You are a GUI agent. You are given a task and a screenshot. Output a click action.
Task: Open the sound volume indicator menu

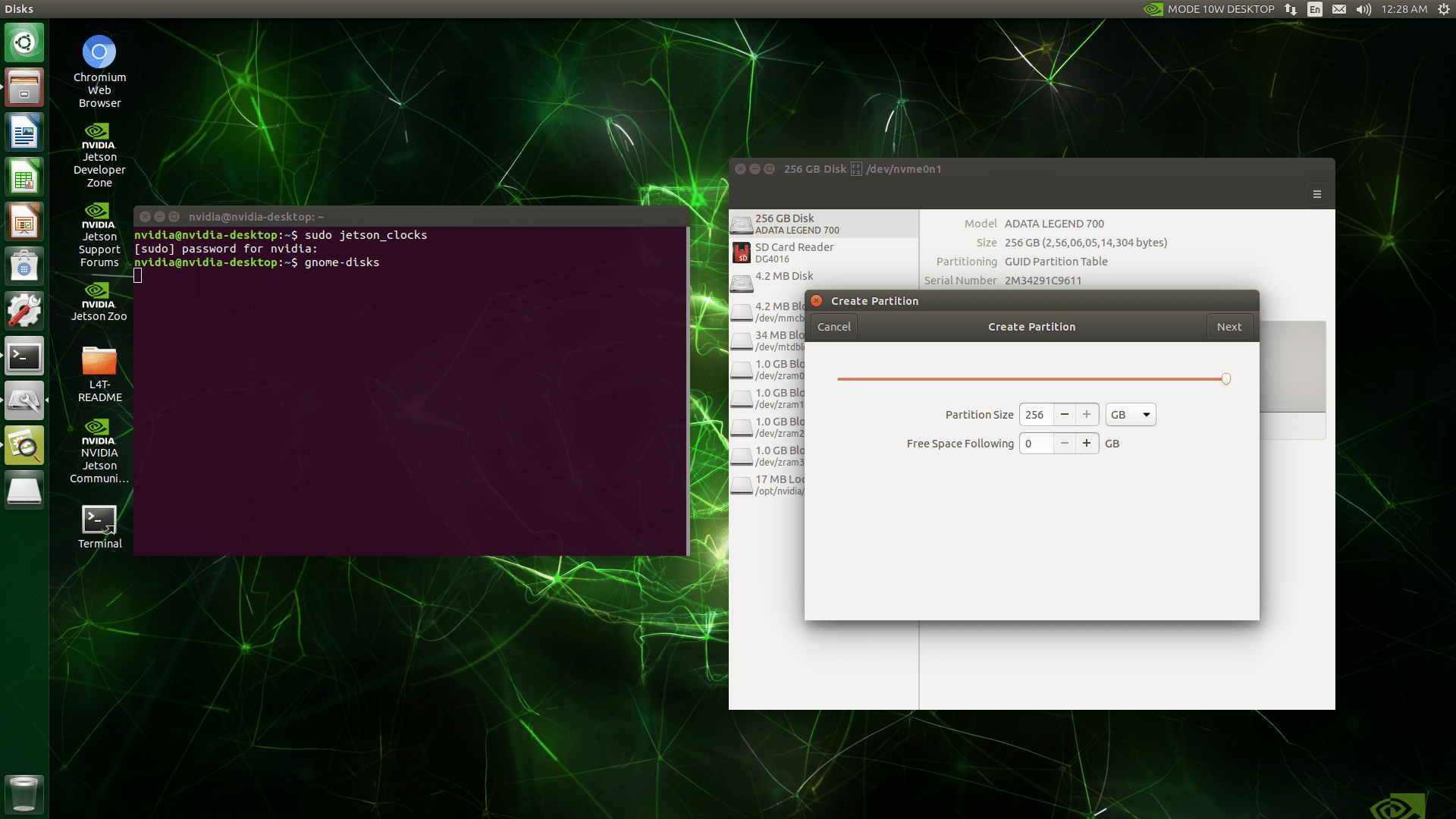tap(1363, 9)
